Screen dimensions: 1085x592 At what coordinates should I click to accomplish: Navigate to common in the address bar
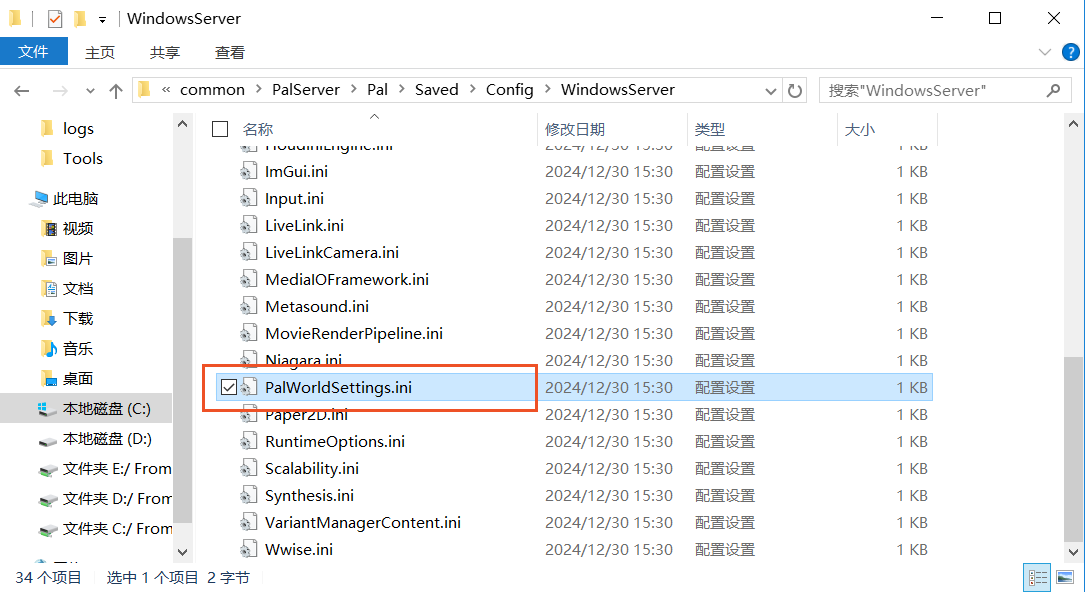click(x=212, y=90)
